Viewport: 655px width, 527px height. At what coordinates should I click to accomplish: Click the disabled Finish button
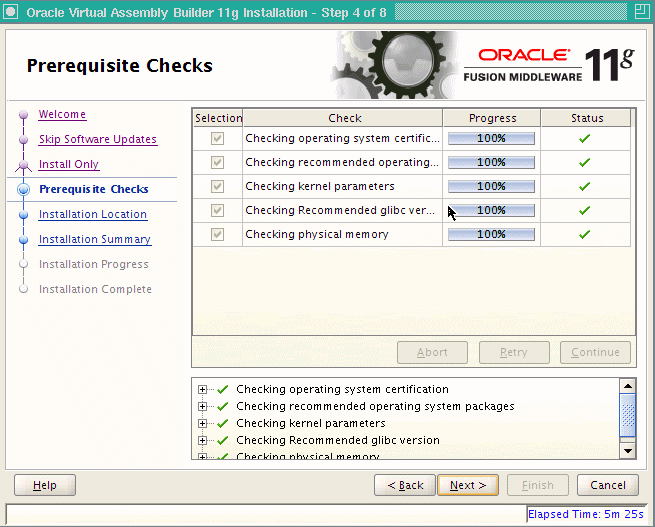[x=538, y=485]
